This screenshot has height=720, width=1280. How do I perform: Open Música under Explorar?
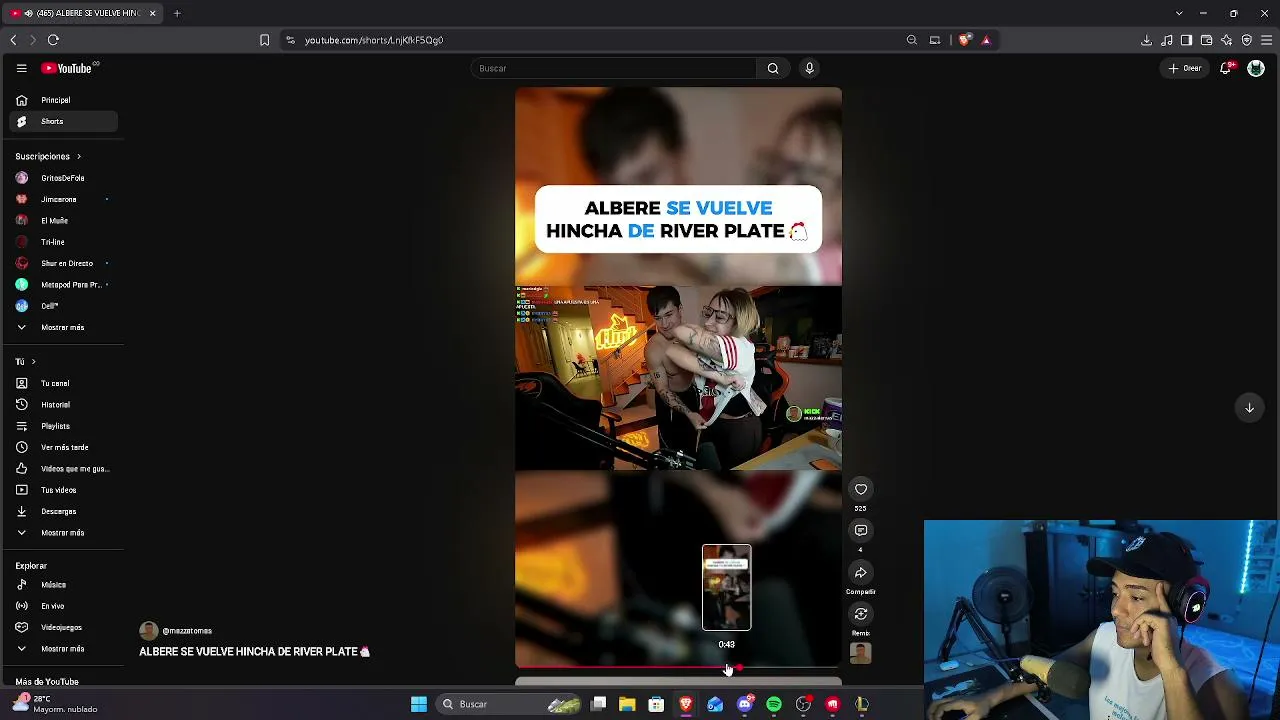tap(64, 585)
